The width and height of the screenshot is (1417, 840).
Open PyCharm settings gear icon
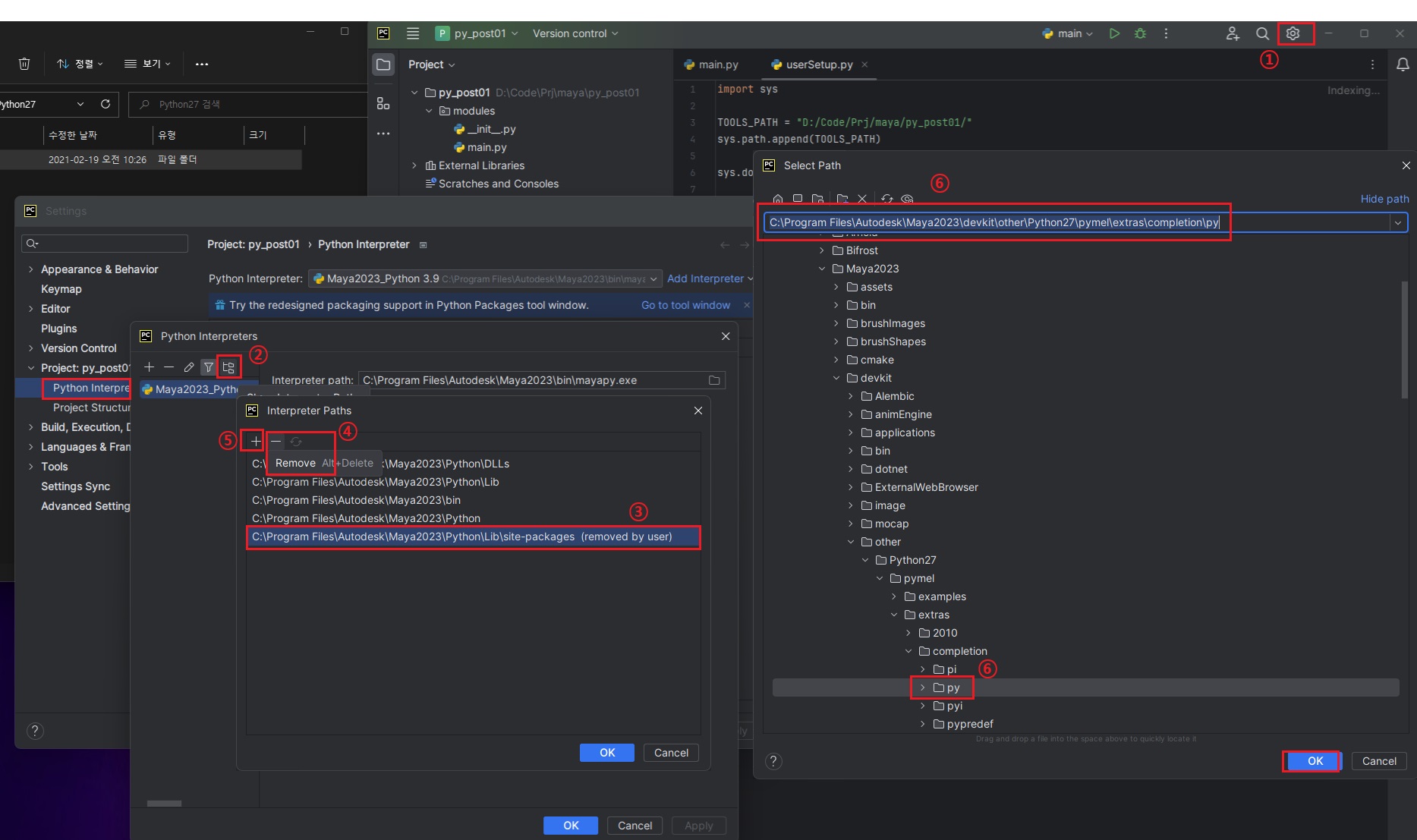[1293, 33]
